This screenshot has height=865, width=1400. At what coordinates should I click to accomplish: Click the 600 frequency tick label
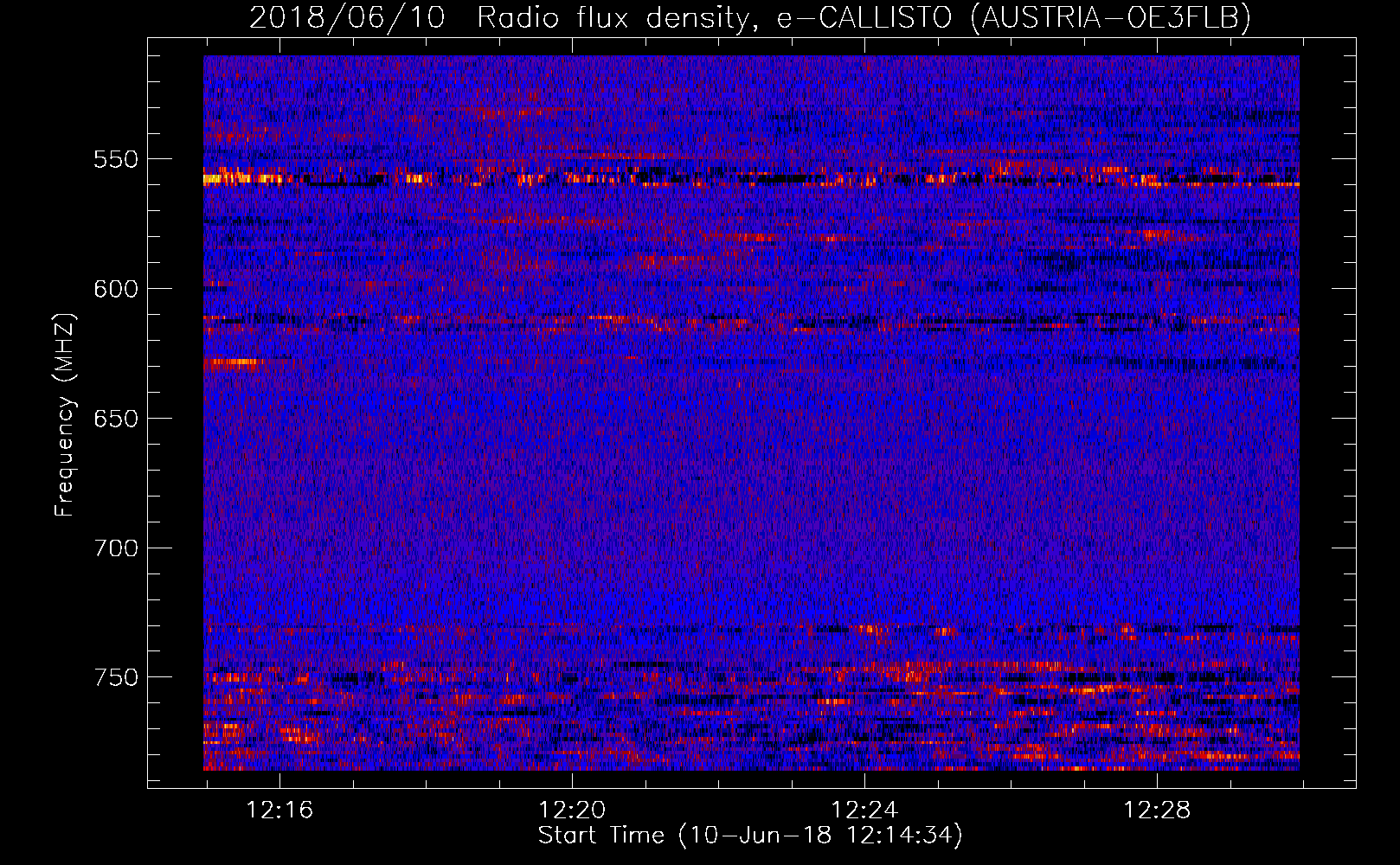click(116, 289)
